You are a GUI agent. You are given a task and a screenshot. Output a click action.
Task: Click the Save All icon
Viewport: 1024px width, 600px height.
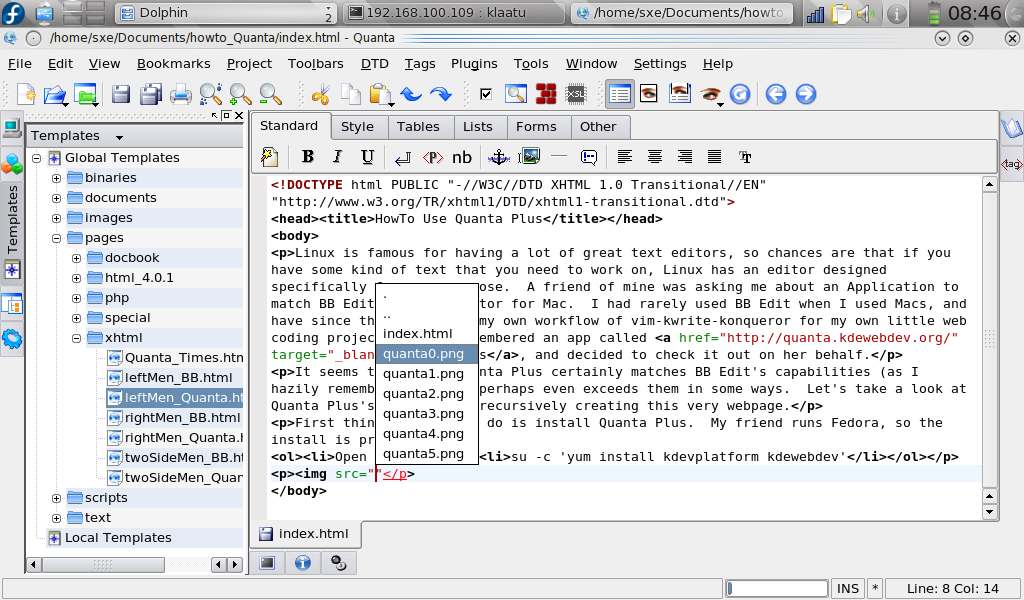point(151,94)
